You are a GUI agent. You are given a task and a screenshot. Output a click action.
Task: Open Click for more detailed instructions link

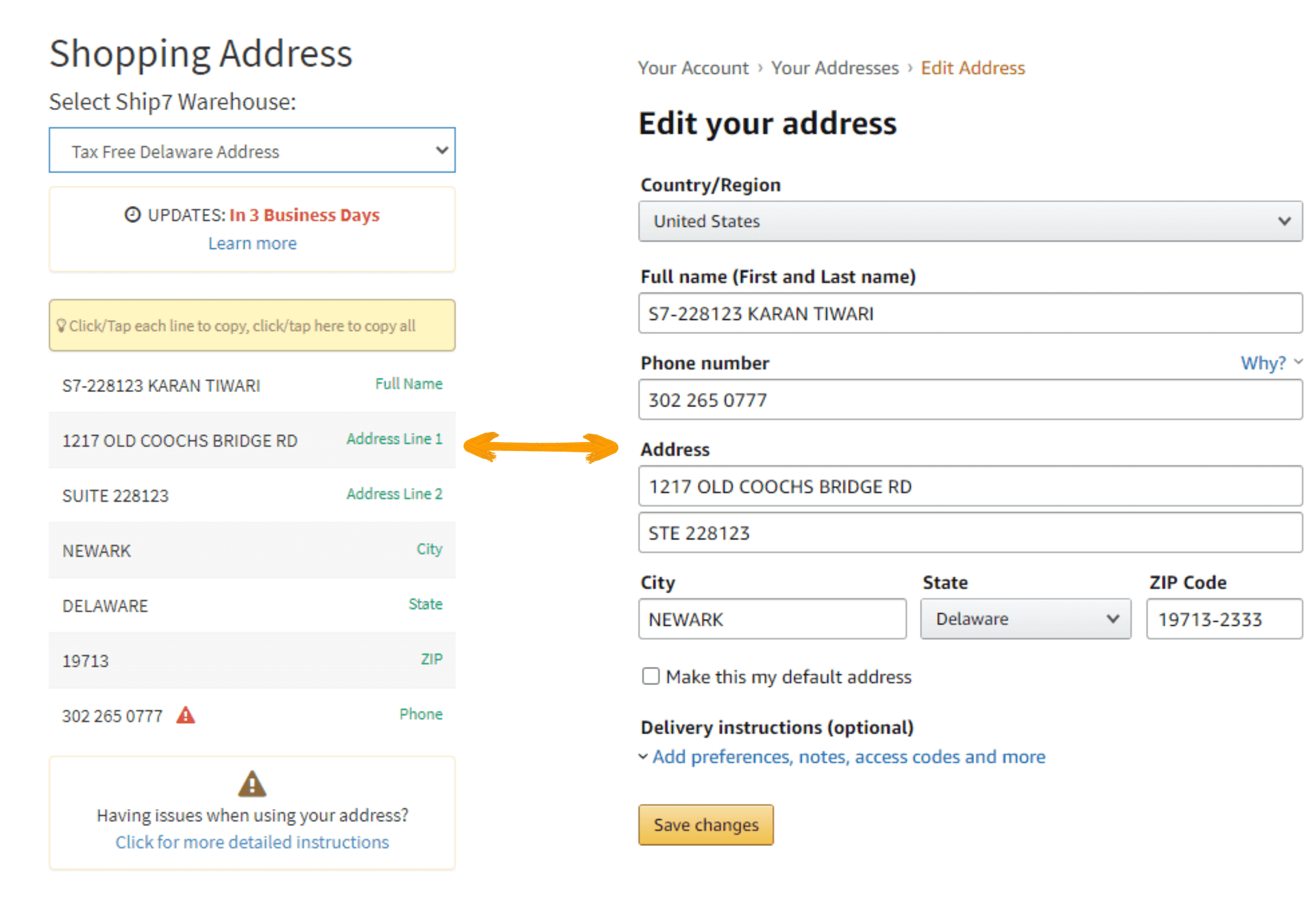pos(252,842)
